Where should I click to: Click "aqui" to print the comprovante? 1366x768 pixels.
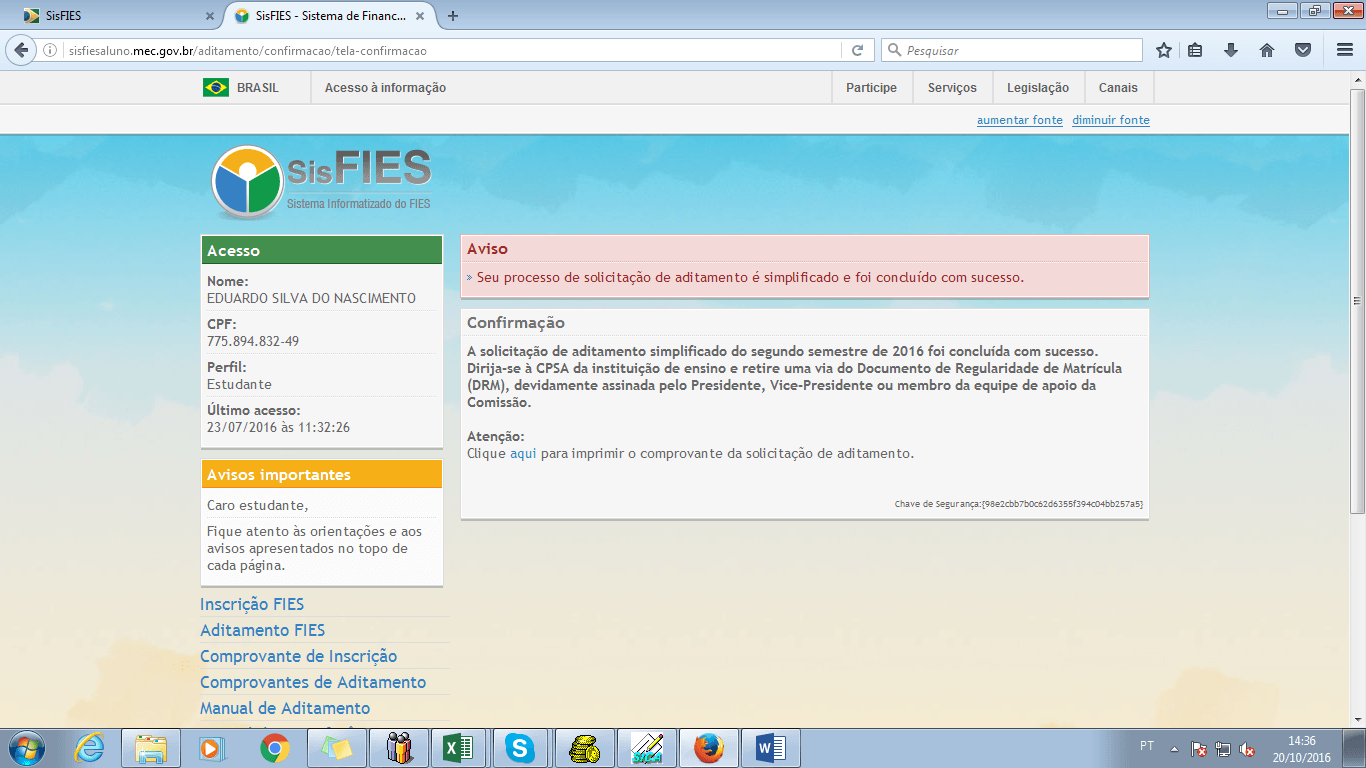point(521,453)
